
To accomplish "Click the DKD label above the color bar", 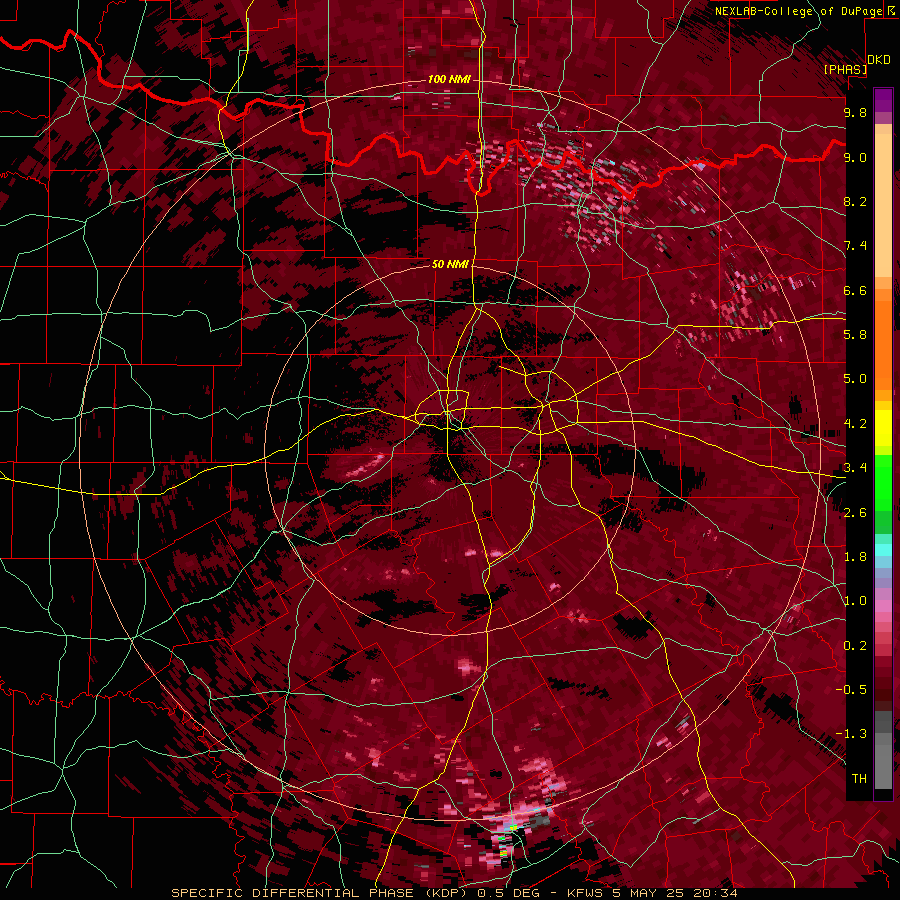I will tap(879, 60).
